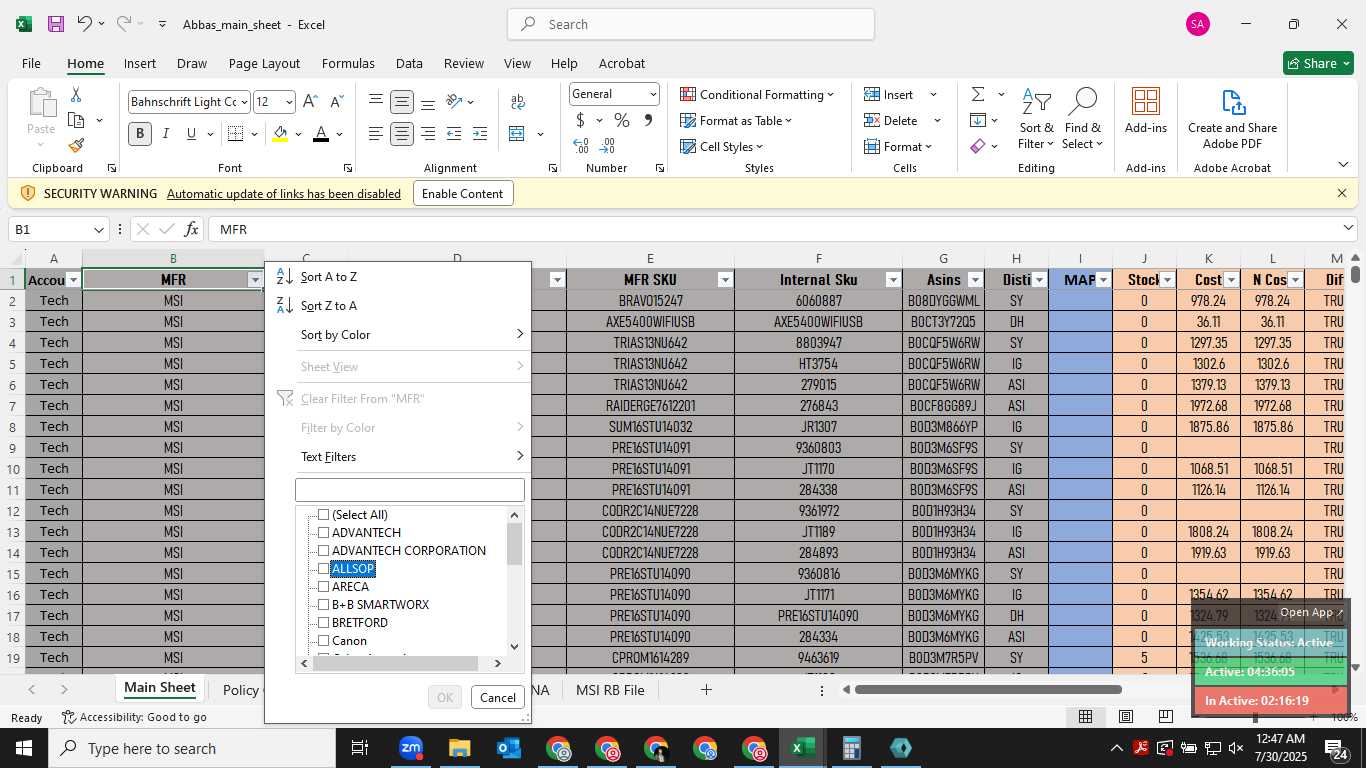
Task: Apply Underline formatting
Action: [x=190, y=134]
